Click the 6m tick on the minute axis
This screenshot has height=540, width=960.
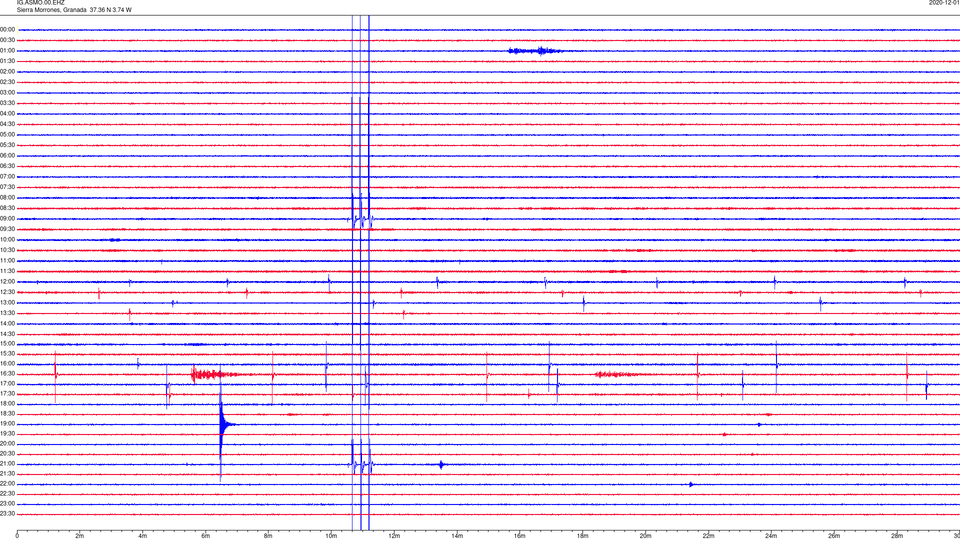(205, 536)
